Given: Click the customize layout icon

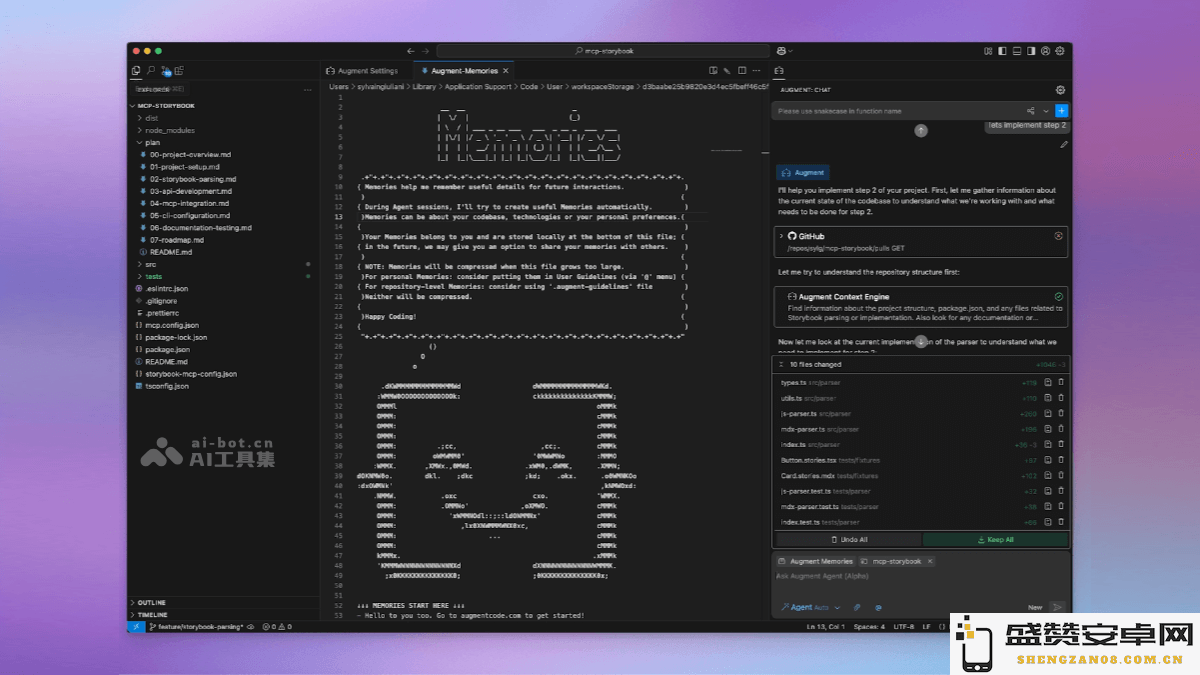Looking at the screenshot, I should [x=986, y=51].
